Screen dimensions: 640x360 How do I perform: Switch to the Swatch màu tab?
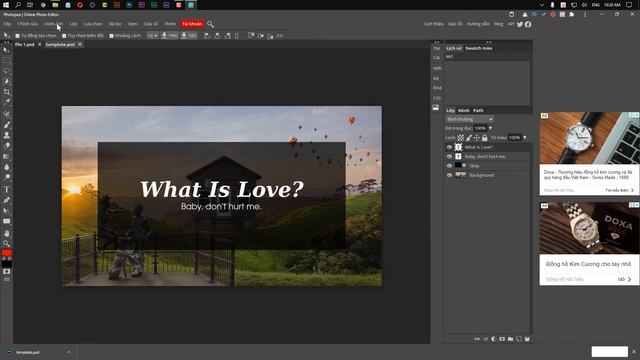(x=479, y=48)
